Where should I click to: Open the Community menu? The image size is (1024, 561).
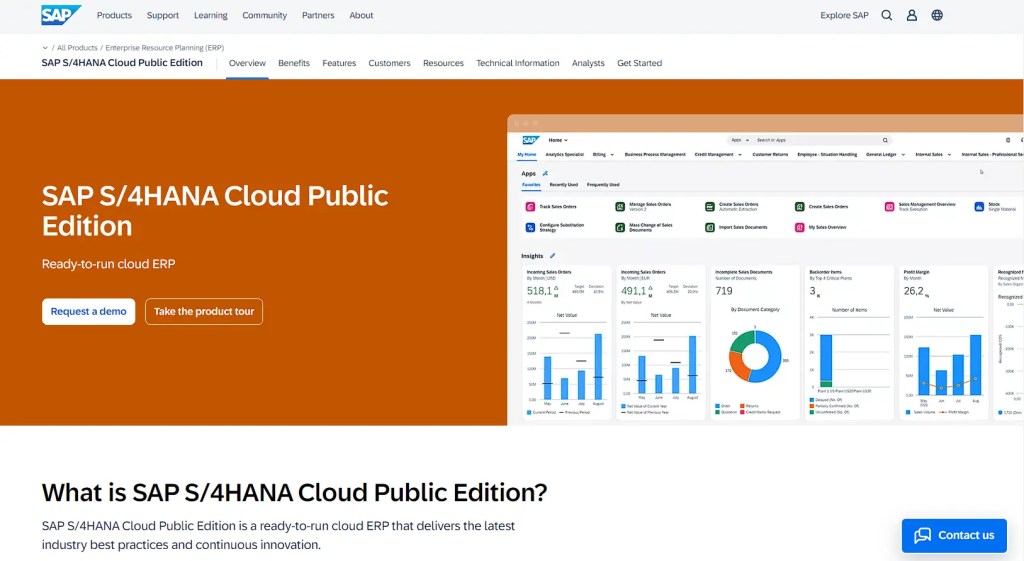click(x=264, y=15)
